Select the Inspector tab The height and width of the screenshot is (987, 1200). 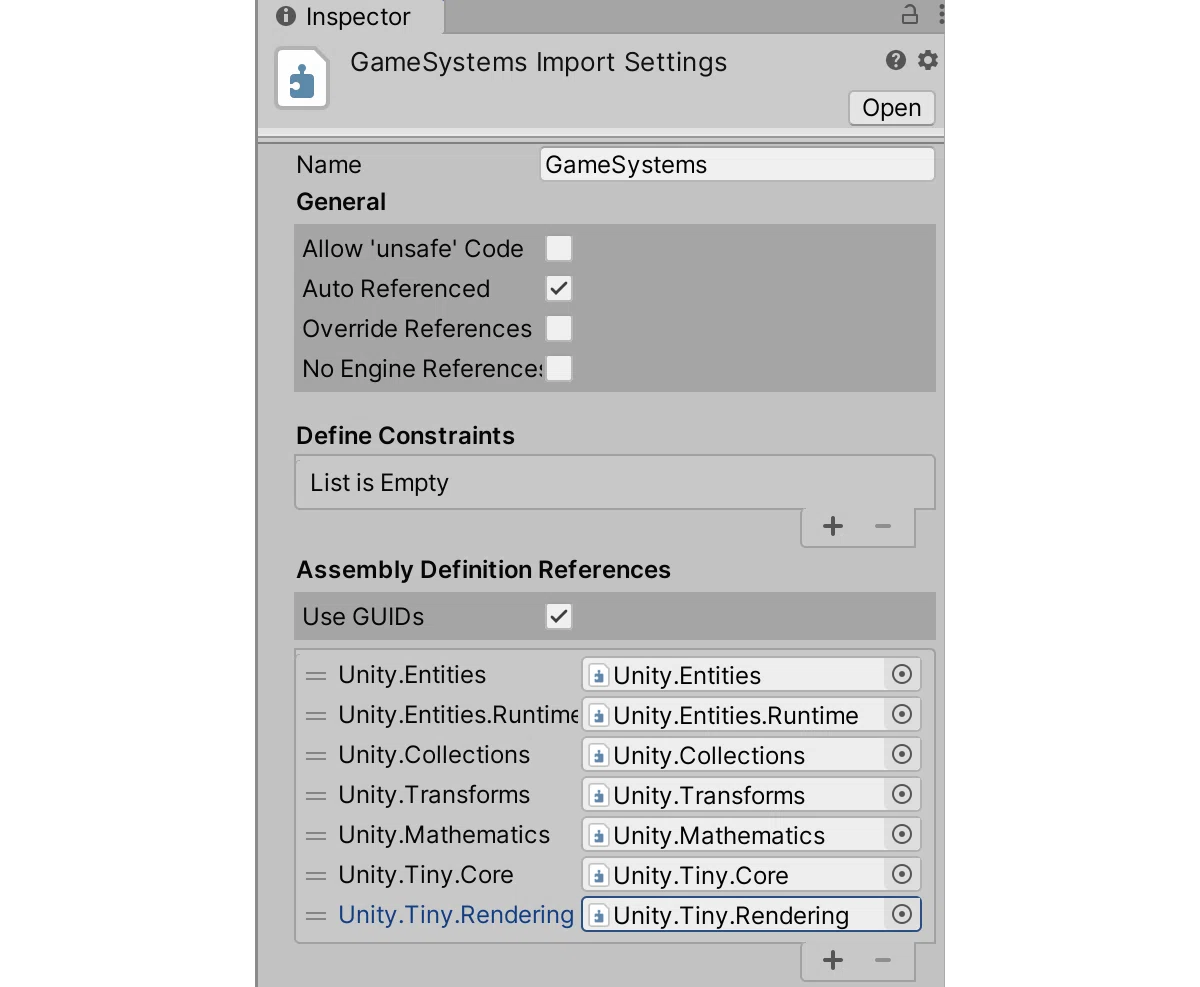pos(351,17)
